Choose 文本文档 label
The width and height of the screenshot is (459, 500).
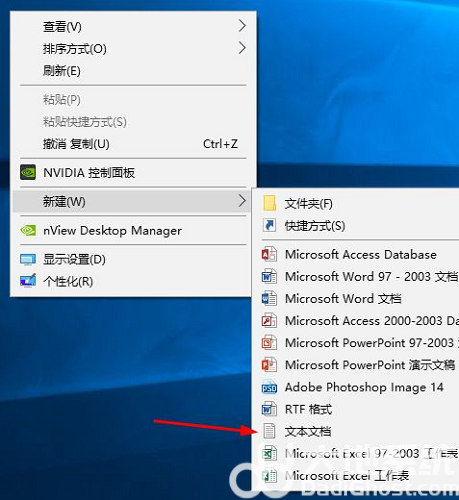tap(308, 431)
